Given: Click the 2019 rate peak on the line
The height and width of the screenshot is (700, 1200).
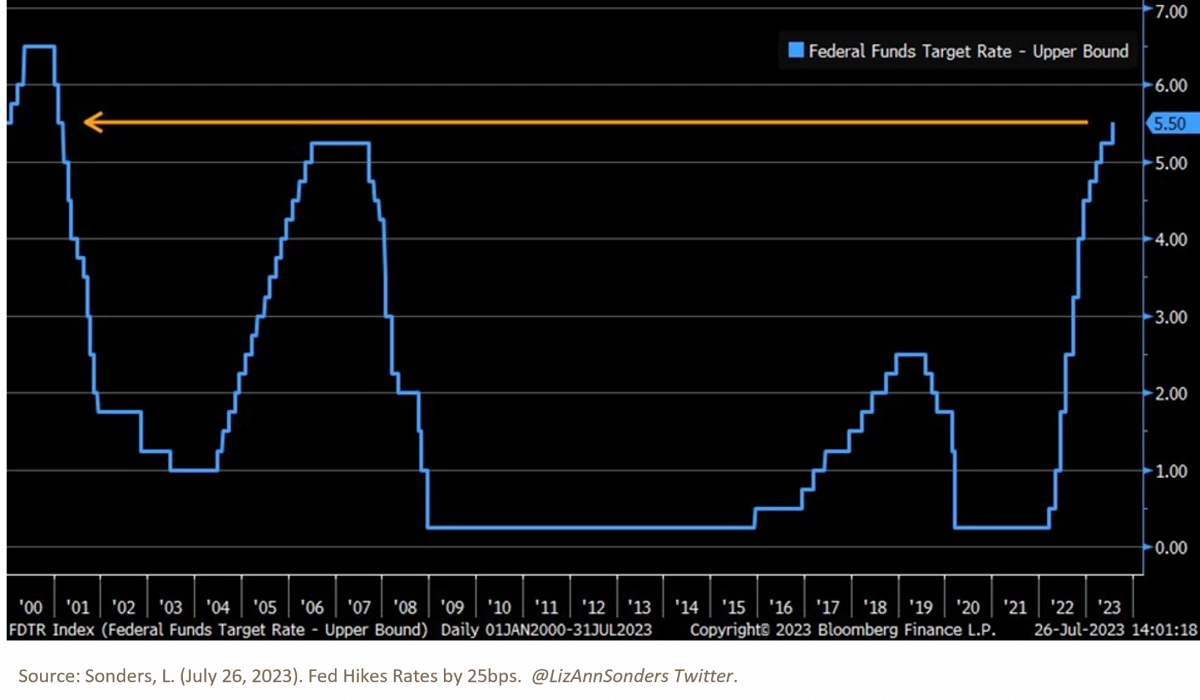Looking at the screenshot, I should (910, 353).
